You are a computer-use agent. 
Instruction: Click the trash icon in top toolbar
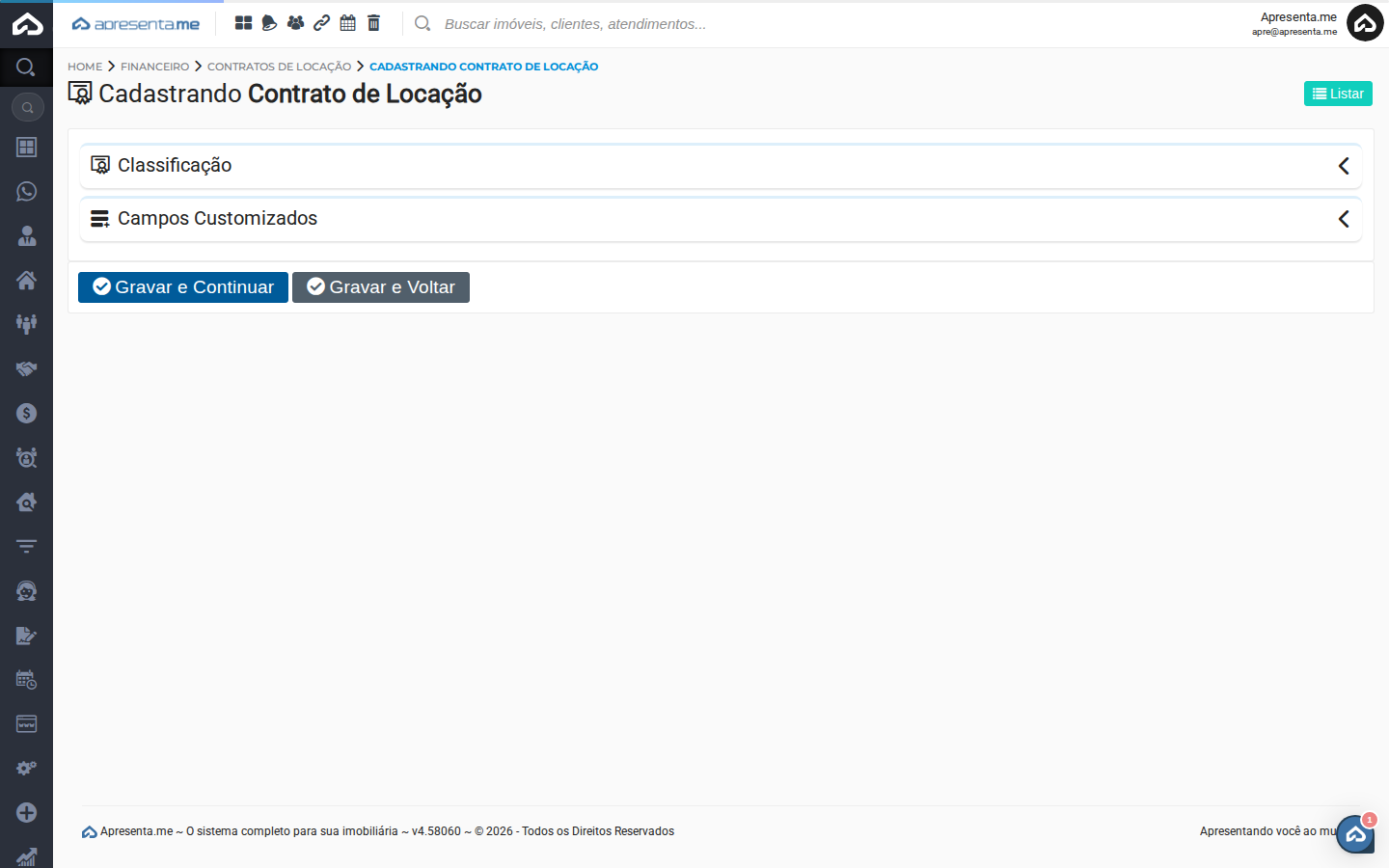(374, 23)
